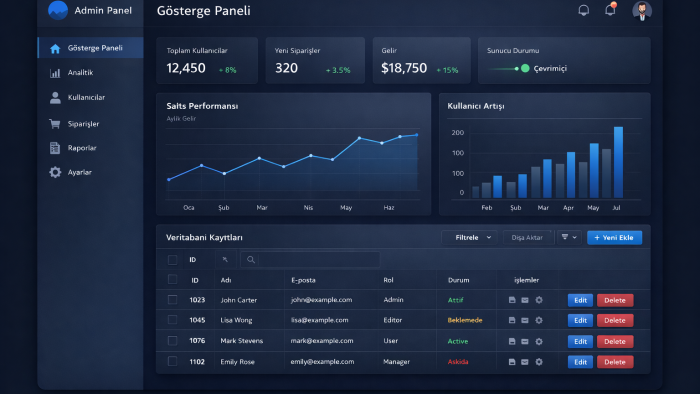Click the Active status of Mark Stevens
This screenshot has width=700, height=394.
pos(458,341)
